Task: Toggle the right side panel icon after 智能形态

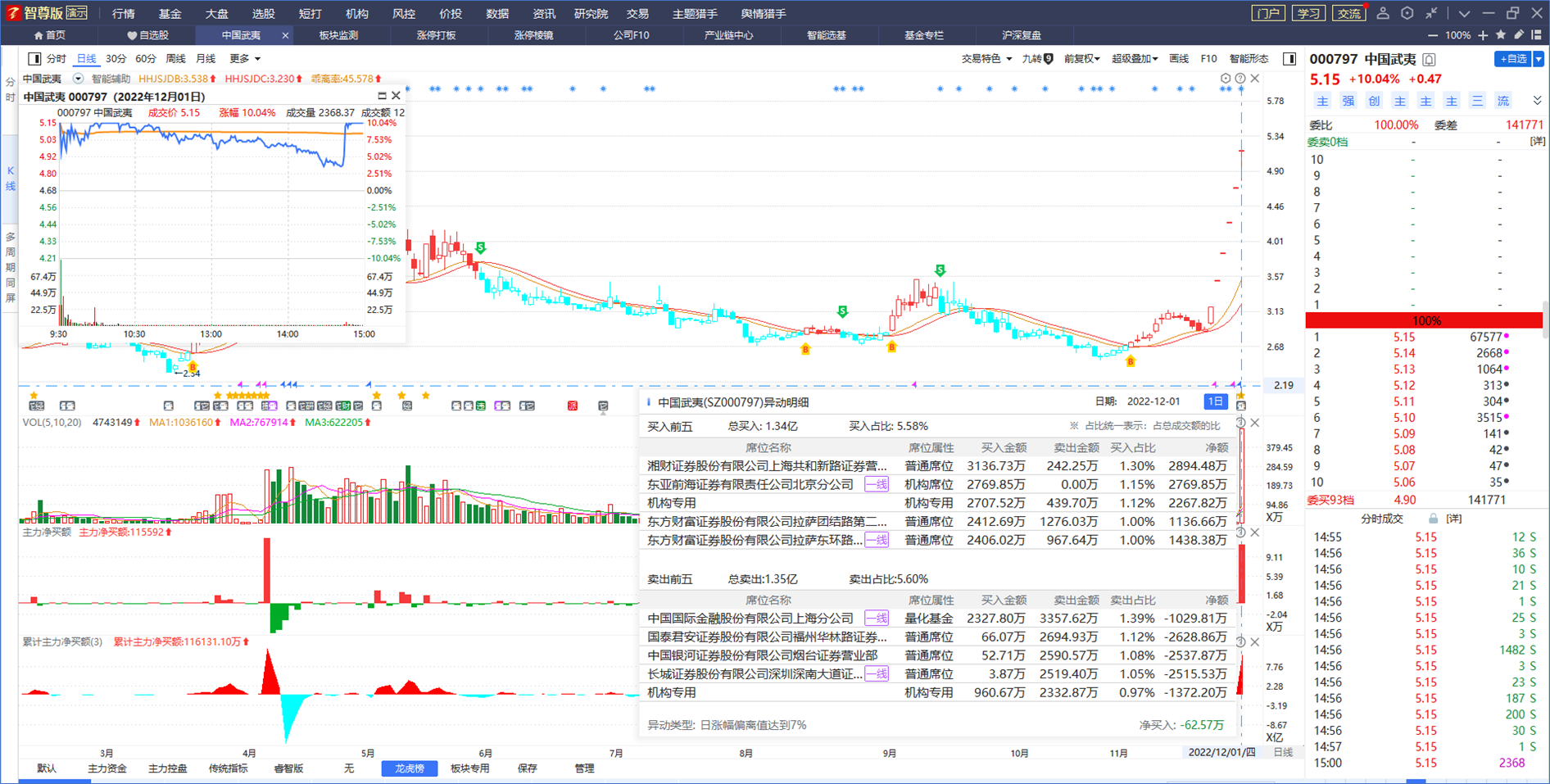Action: [x=1289, y=59]
